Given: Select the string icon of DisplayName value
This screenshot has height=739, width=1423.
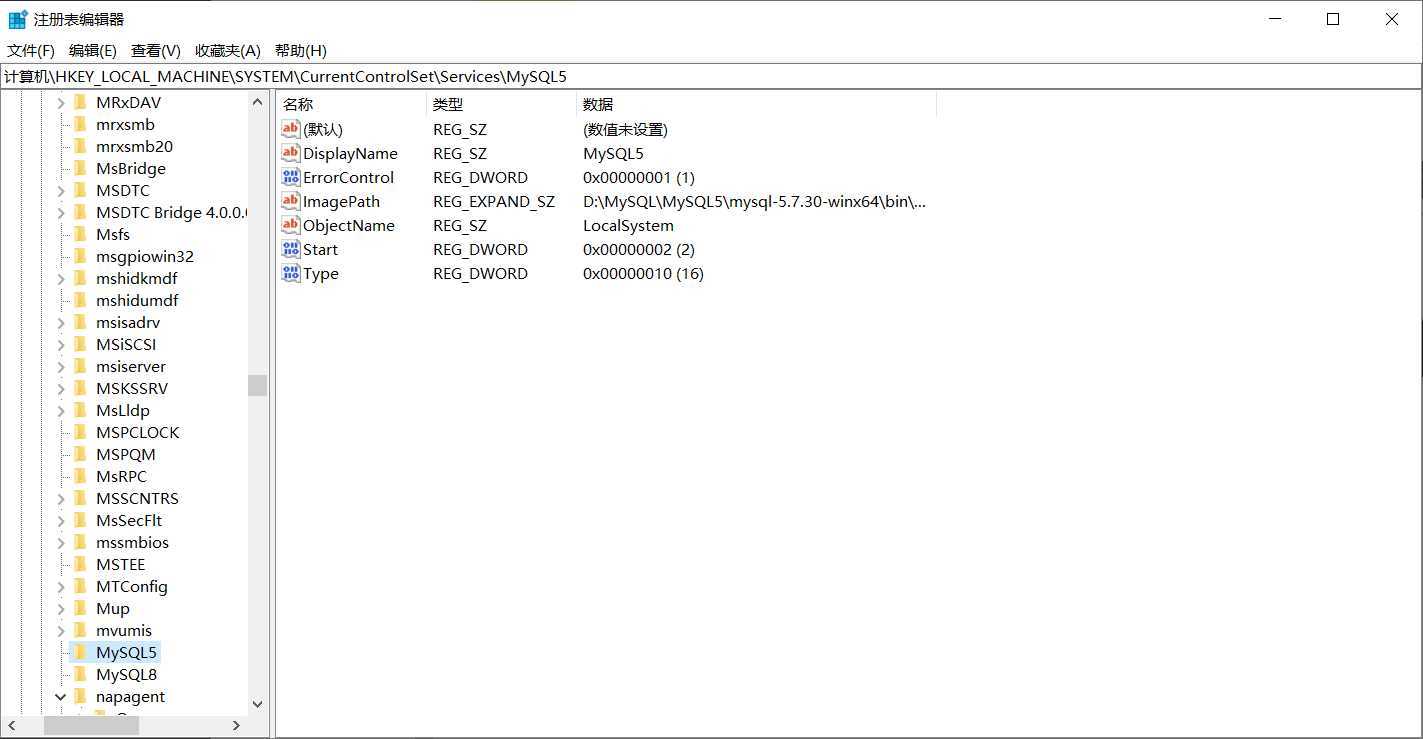Looking at the screenshot, I should [x=291, y=153].
